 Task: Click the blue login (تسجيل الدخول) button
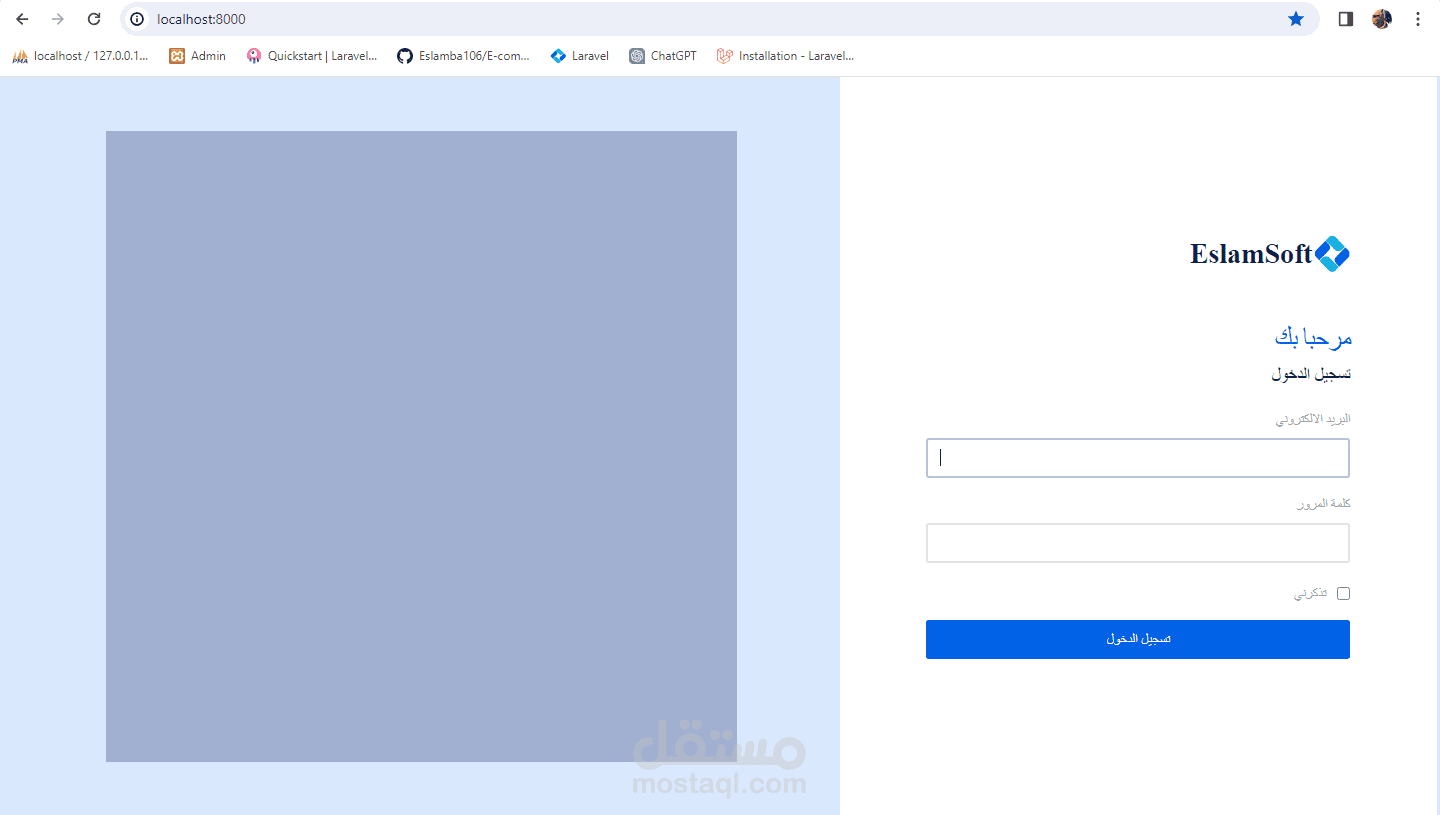coord(1138,639)
